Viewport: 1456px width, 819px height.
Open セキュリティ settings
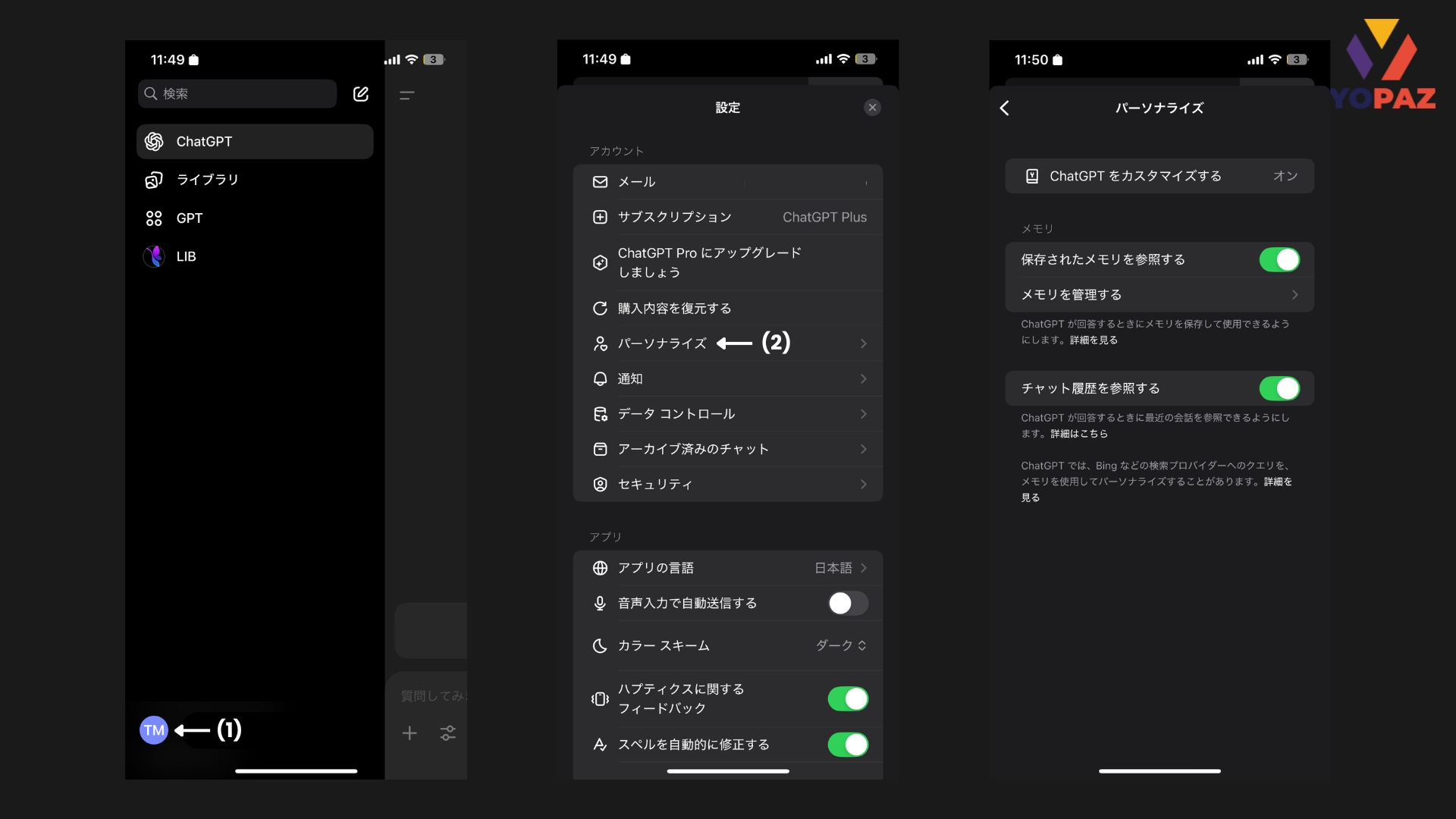tap(728, 484)
